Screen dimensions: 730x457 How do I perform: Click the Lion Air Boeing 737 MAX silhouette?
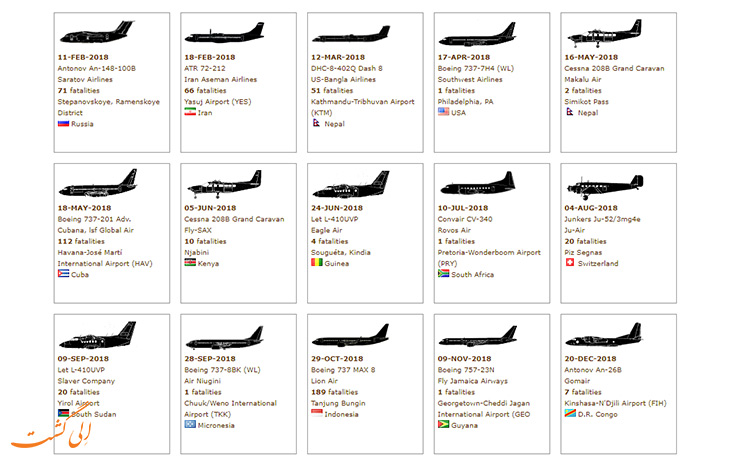pyautogui.click(x=351, y=336)
